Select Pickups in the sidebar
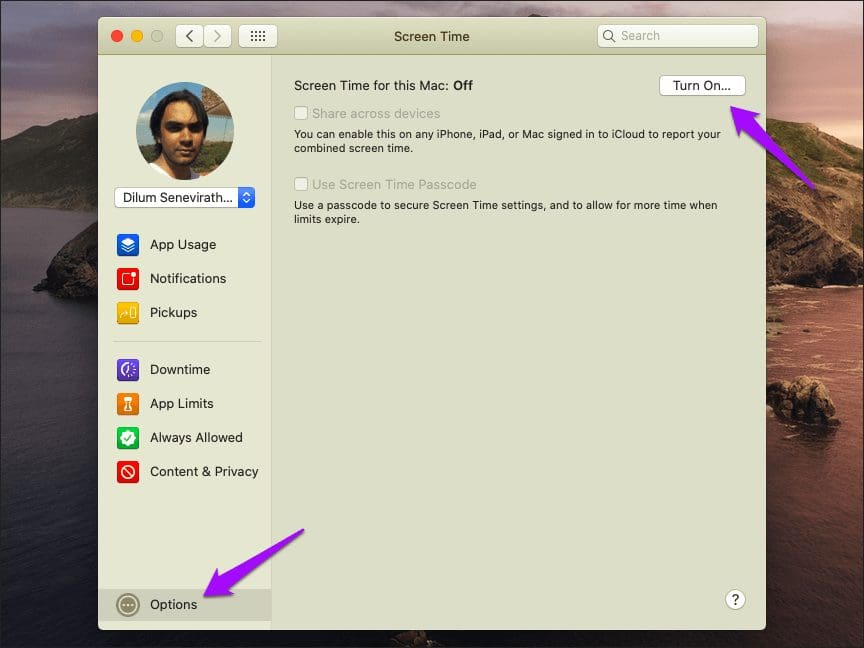864x648 pixels. coord(174,313)
